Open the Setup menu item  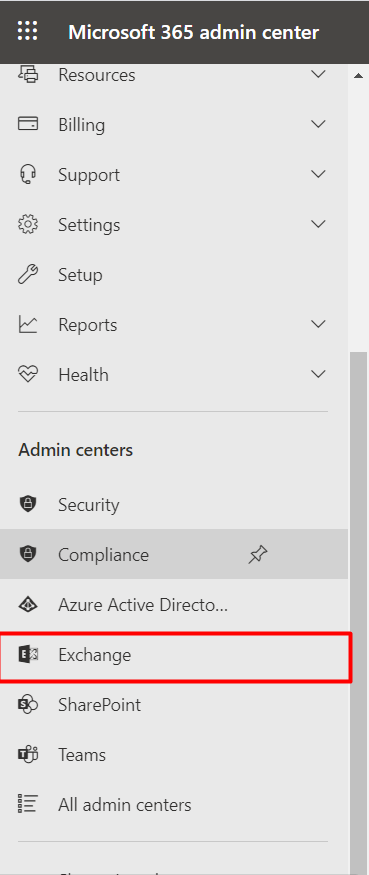(174, 275)
